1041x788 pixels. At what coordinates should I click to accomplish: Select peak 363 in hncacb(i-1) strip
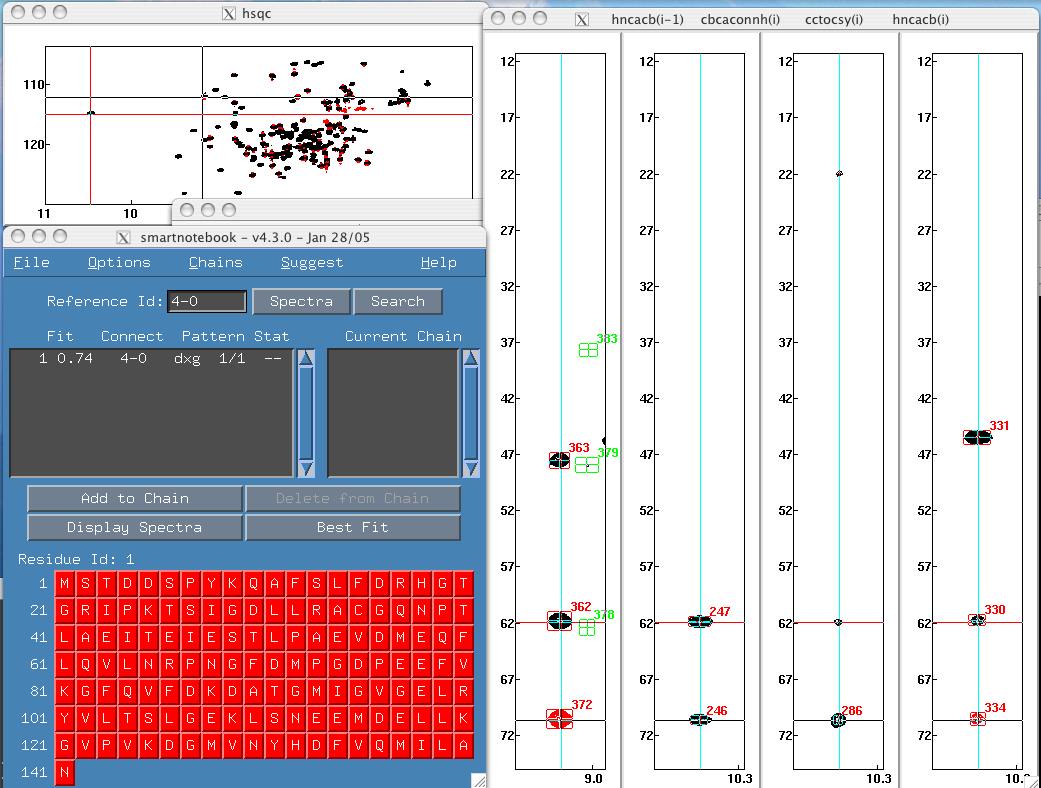(x=559, y=460)
